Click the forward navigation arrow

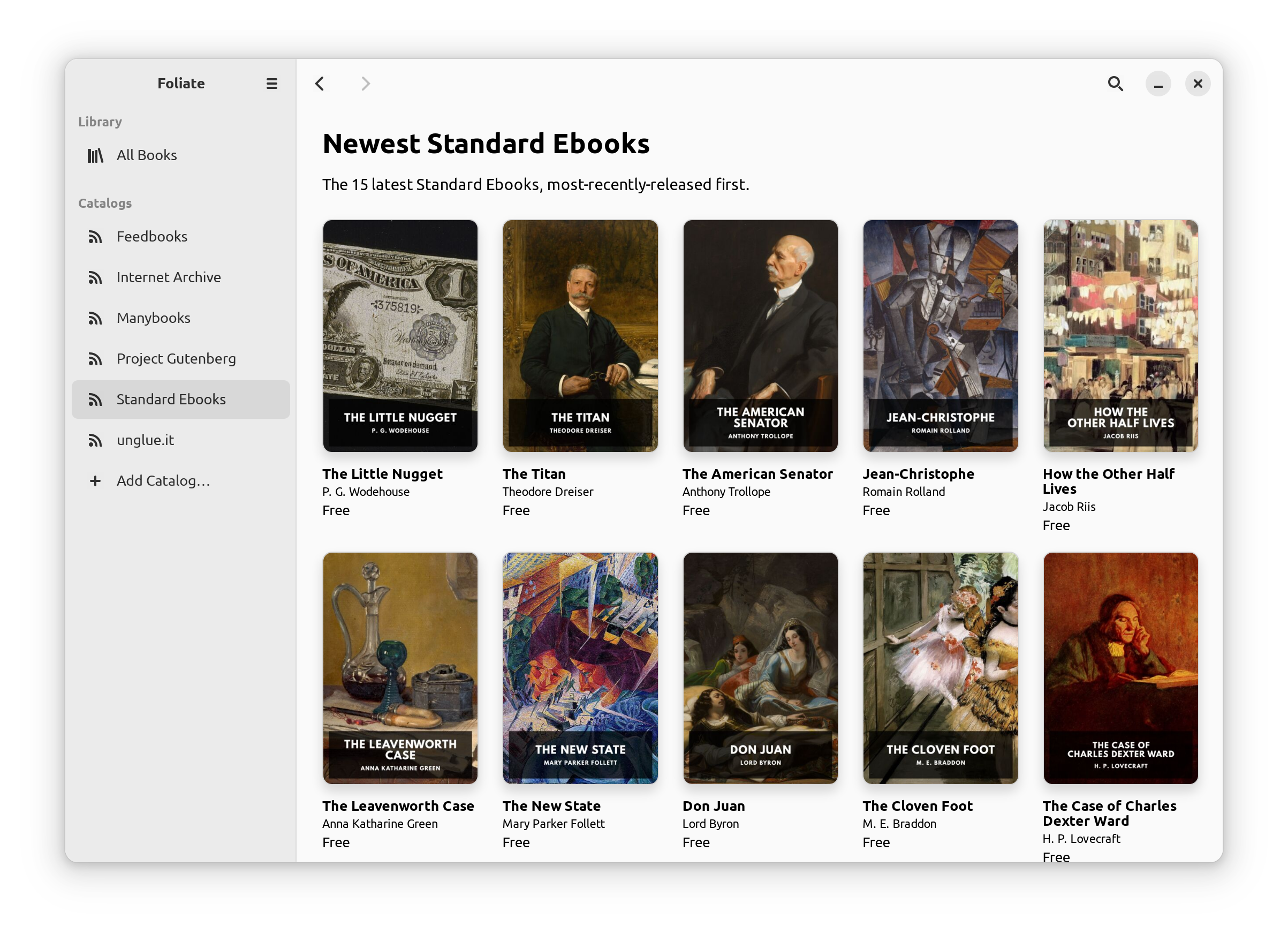[365, 84]
